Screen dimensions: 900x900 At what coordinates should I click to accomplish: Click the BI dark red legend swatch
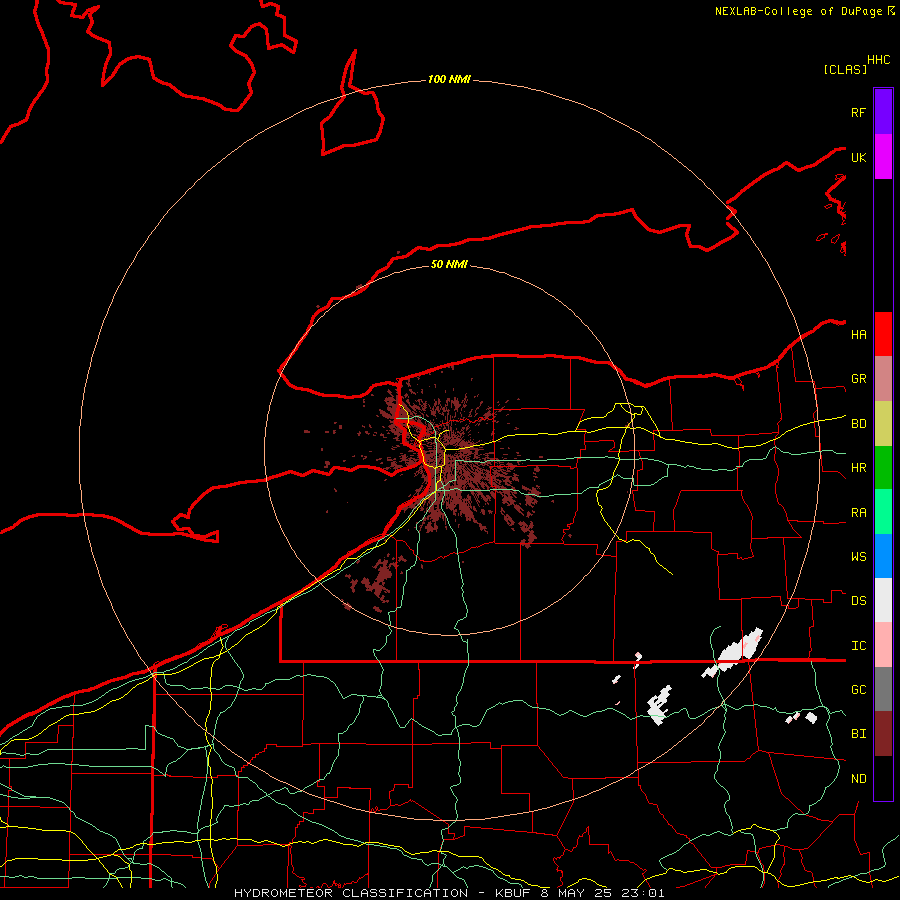coord(883,734)
